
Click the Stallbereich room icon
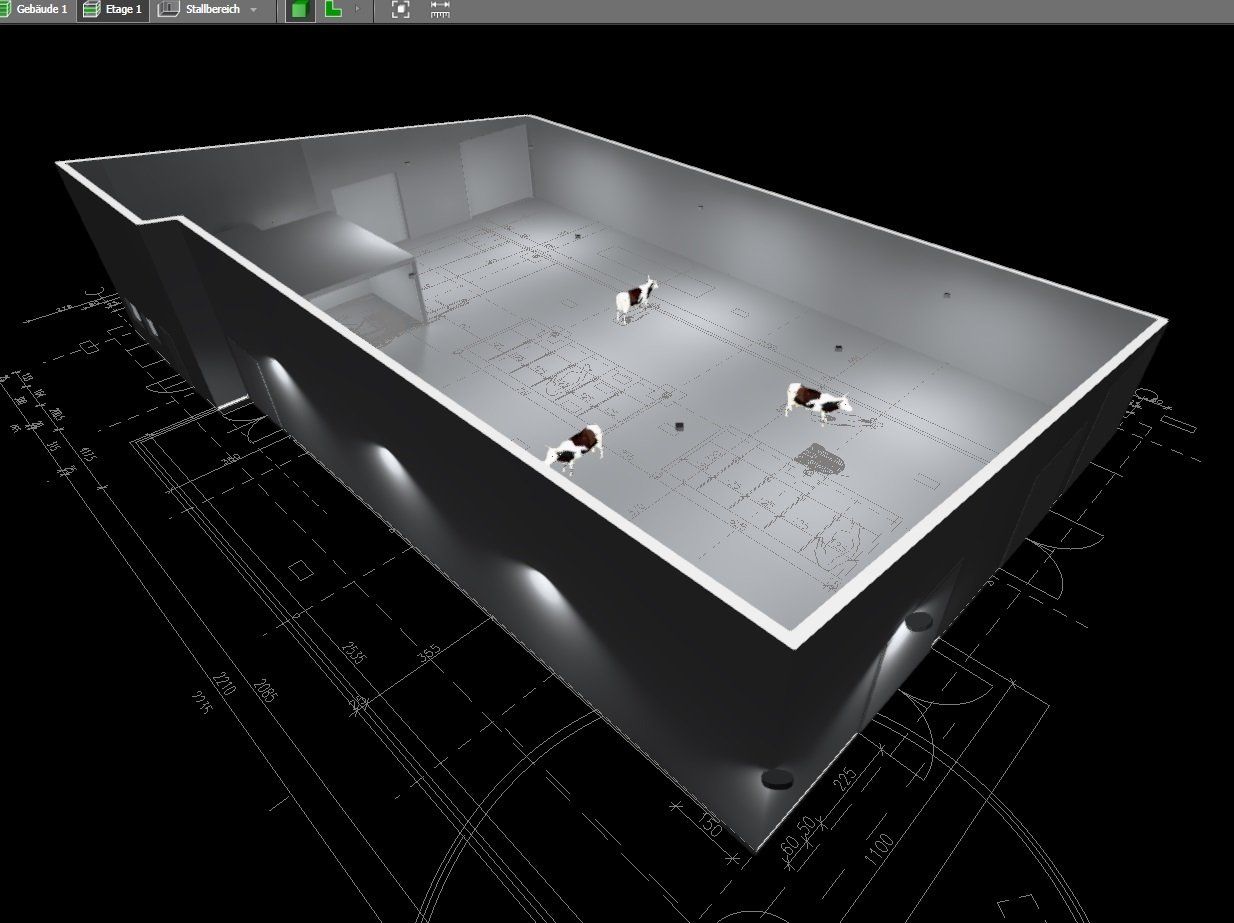(x=169, y=10)
